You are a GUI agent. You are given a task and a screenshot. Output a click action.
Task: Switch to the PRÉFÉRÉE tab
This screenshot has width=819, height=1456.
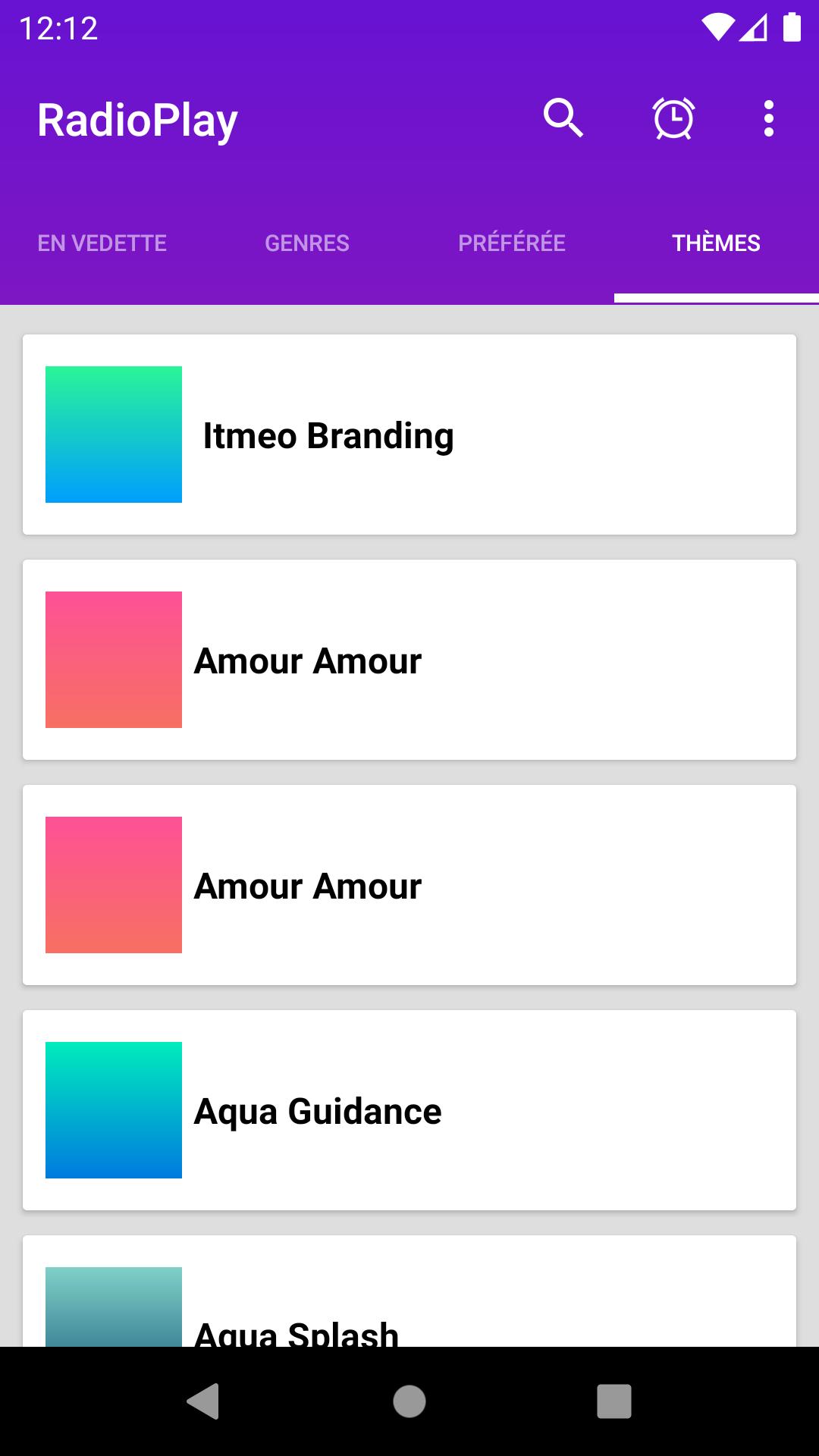pyautogui.click(x=512, y=243)
